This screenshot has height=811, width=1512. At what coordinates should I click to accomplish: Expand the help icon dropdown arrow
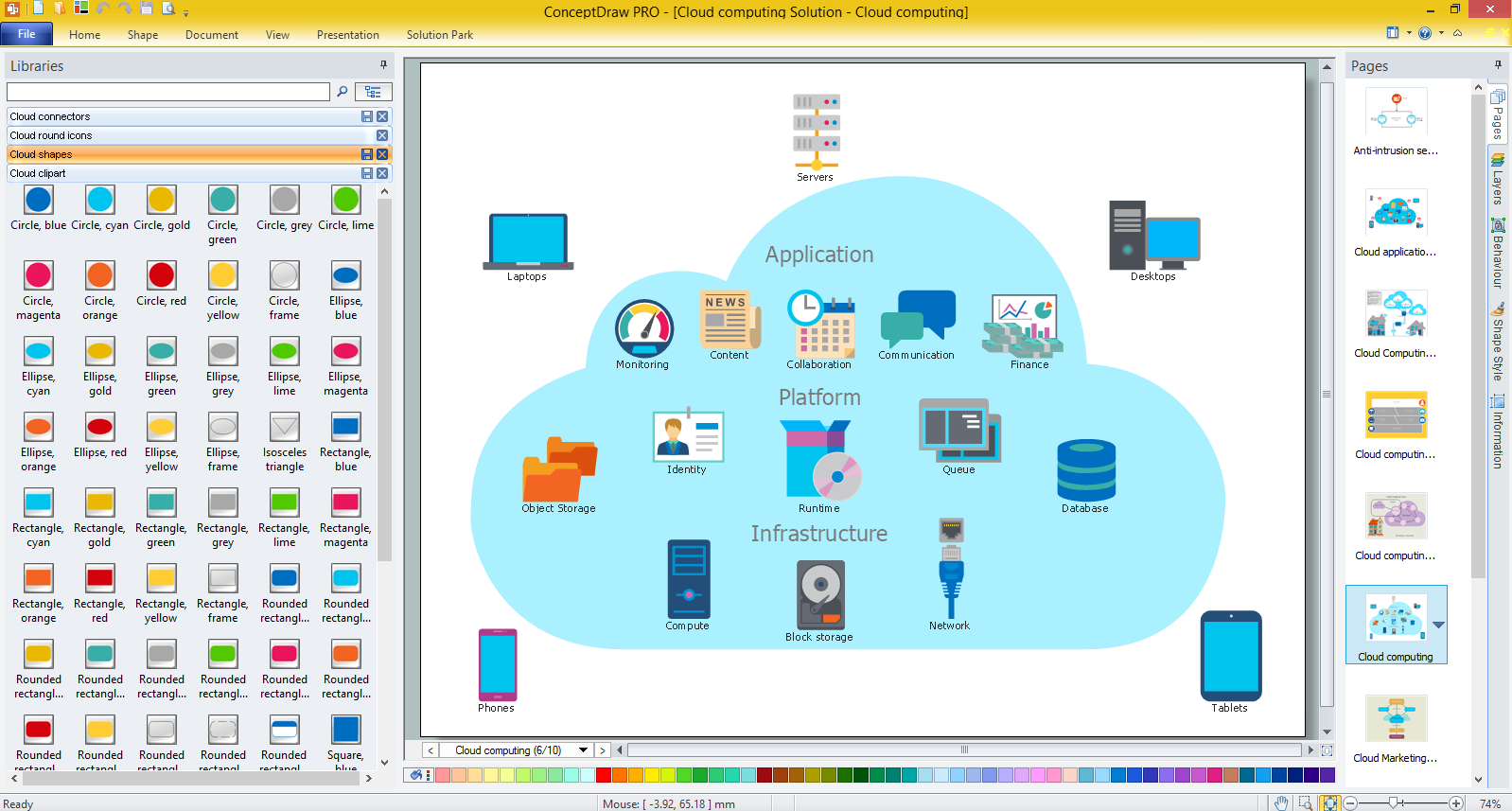click(1441, 33)
